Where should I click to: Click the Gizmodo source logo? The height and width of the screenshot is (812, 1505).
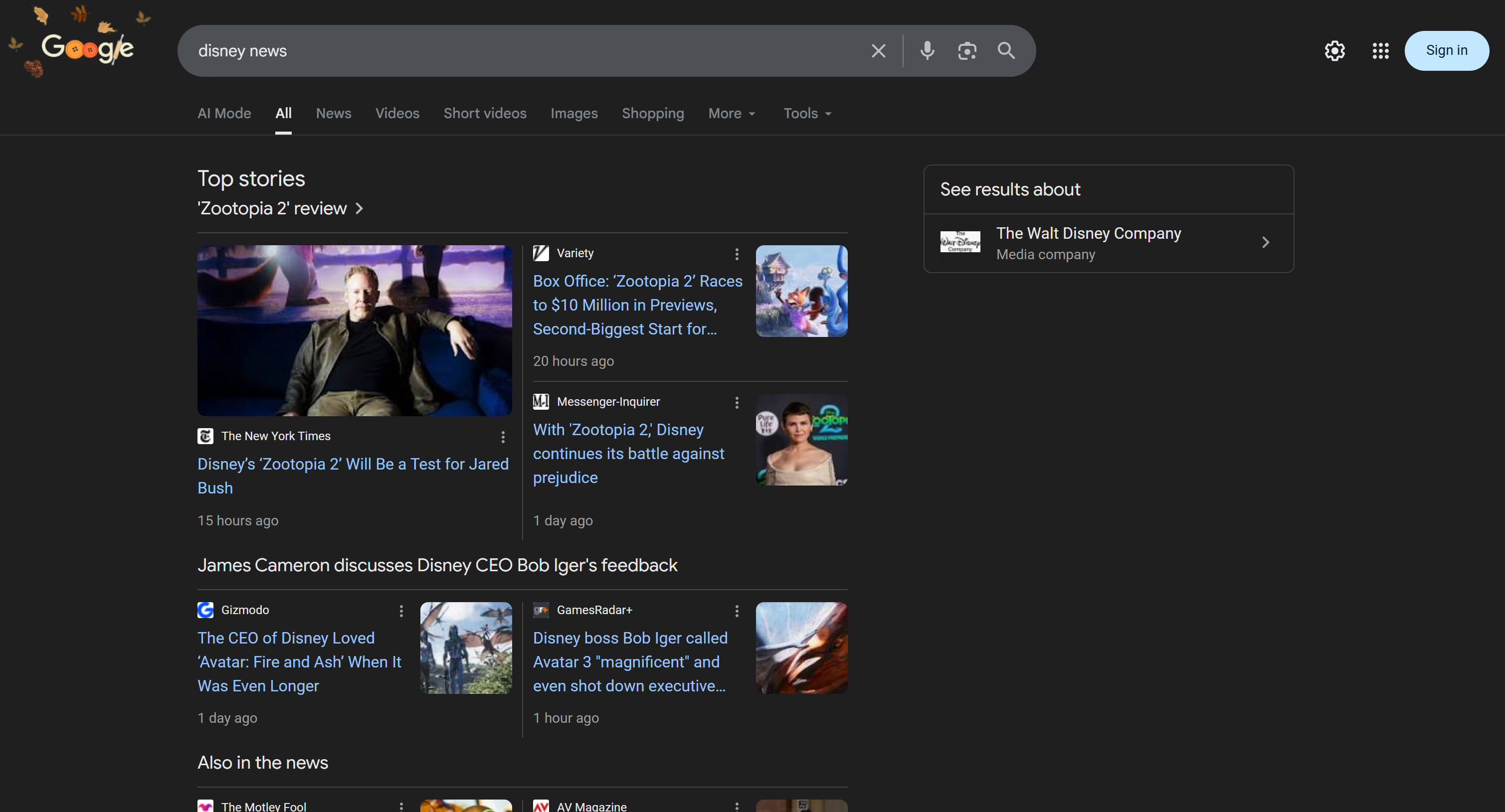[205, 610]
